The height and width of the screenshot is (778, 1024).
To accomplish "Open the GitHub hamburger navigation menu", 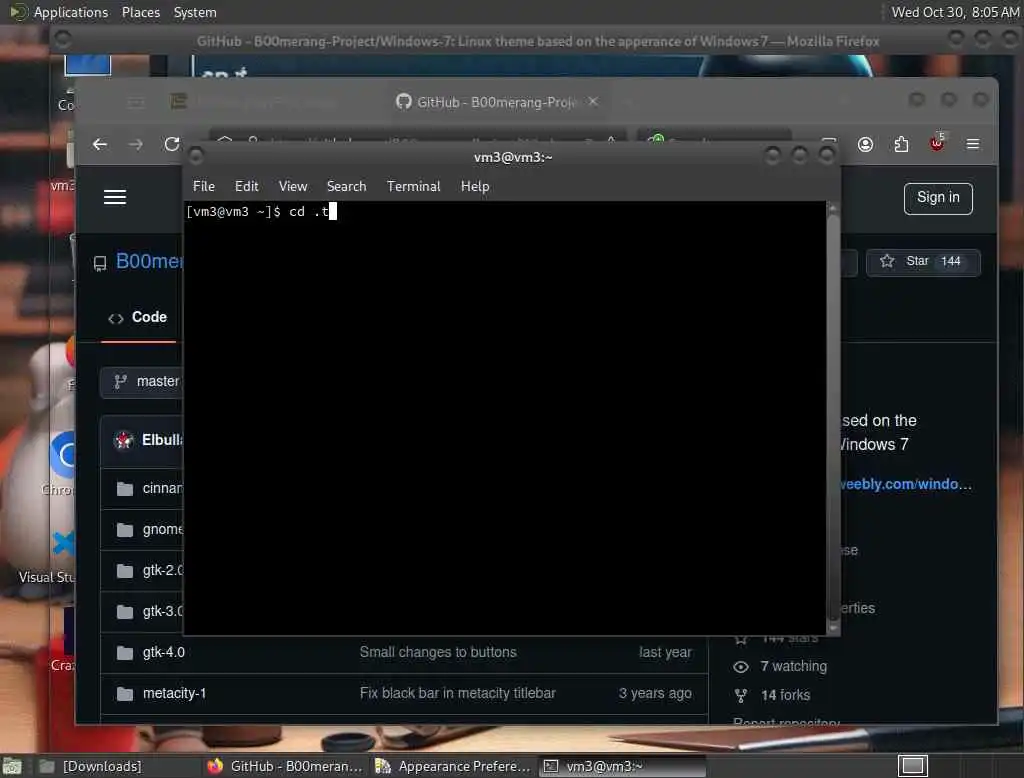I will [115, 197].
